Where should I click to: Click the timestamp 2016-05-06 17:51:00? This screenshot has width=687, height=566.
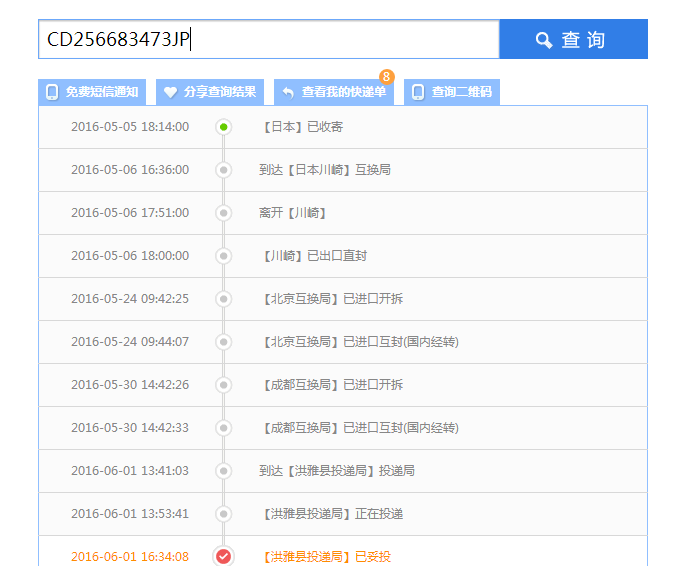pos(130,213)
